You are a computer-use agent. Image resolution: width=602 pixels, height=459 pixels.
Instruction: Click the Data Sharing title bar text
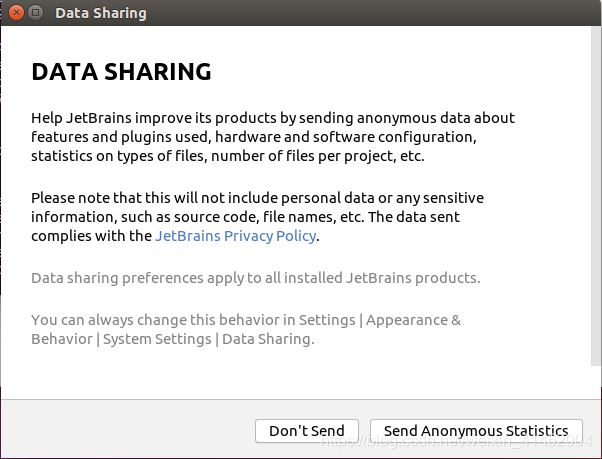101,13
